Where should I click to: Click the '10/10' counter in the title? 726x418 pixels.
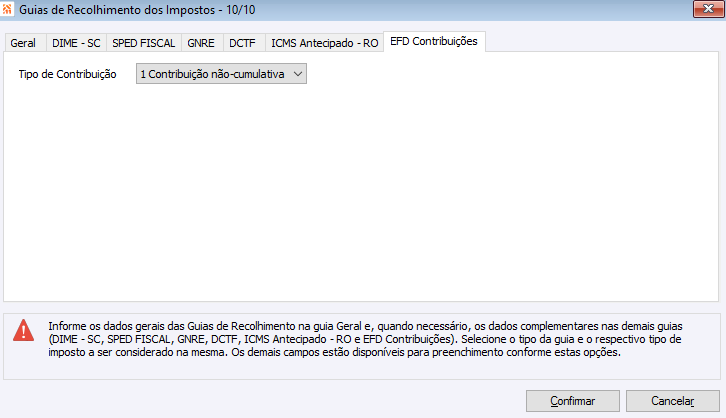click(241, 10)
